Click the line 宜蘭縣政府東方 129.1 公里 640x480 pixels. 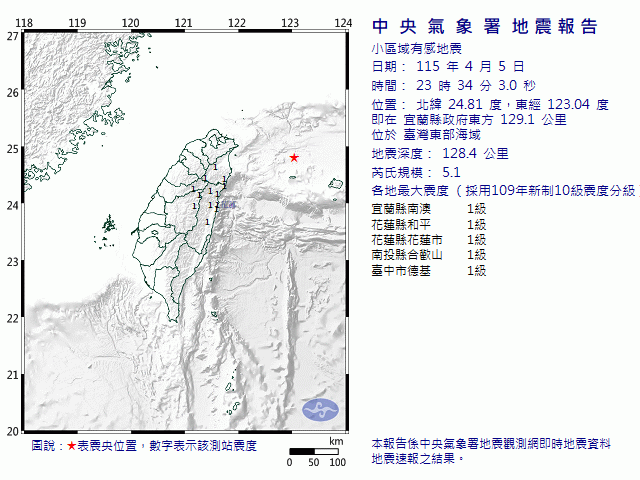point(485,120)
